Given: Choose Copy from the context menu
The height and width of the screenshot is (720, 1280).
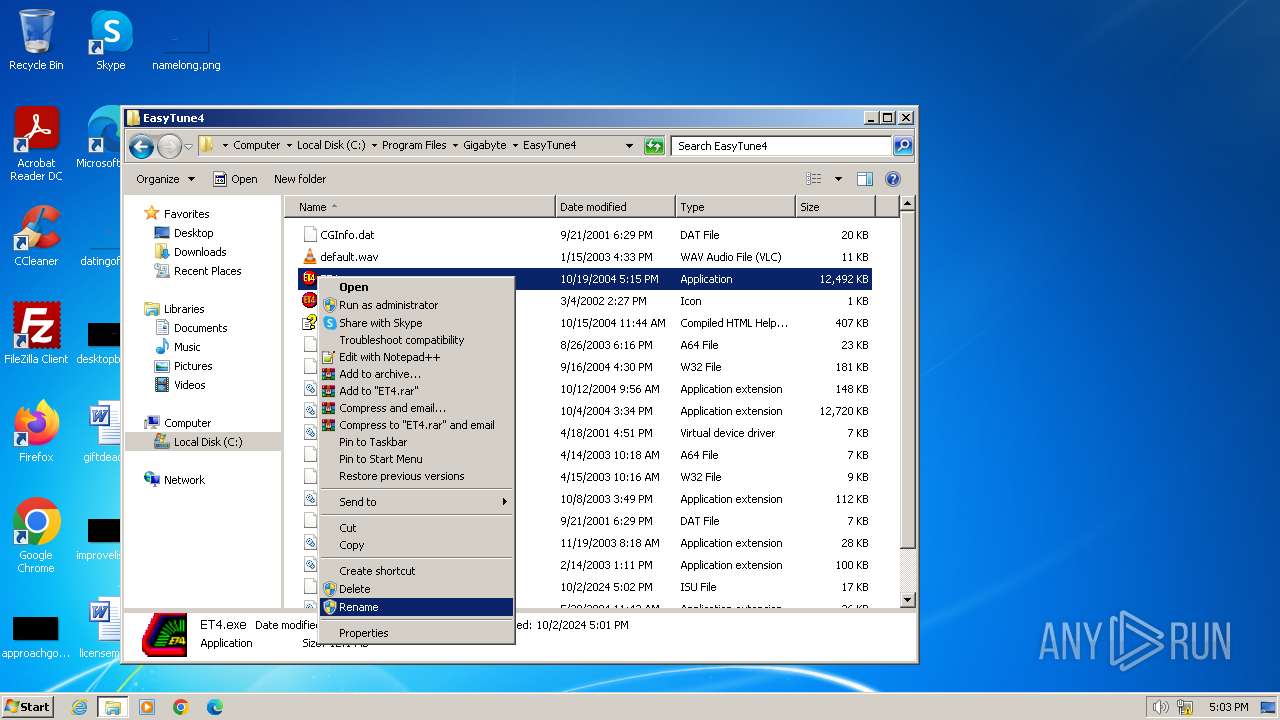Looking at the screenshot, I should click(416, 545).
